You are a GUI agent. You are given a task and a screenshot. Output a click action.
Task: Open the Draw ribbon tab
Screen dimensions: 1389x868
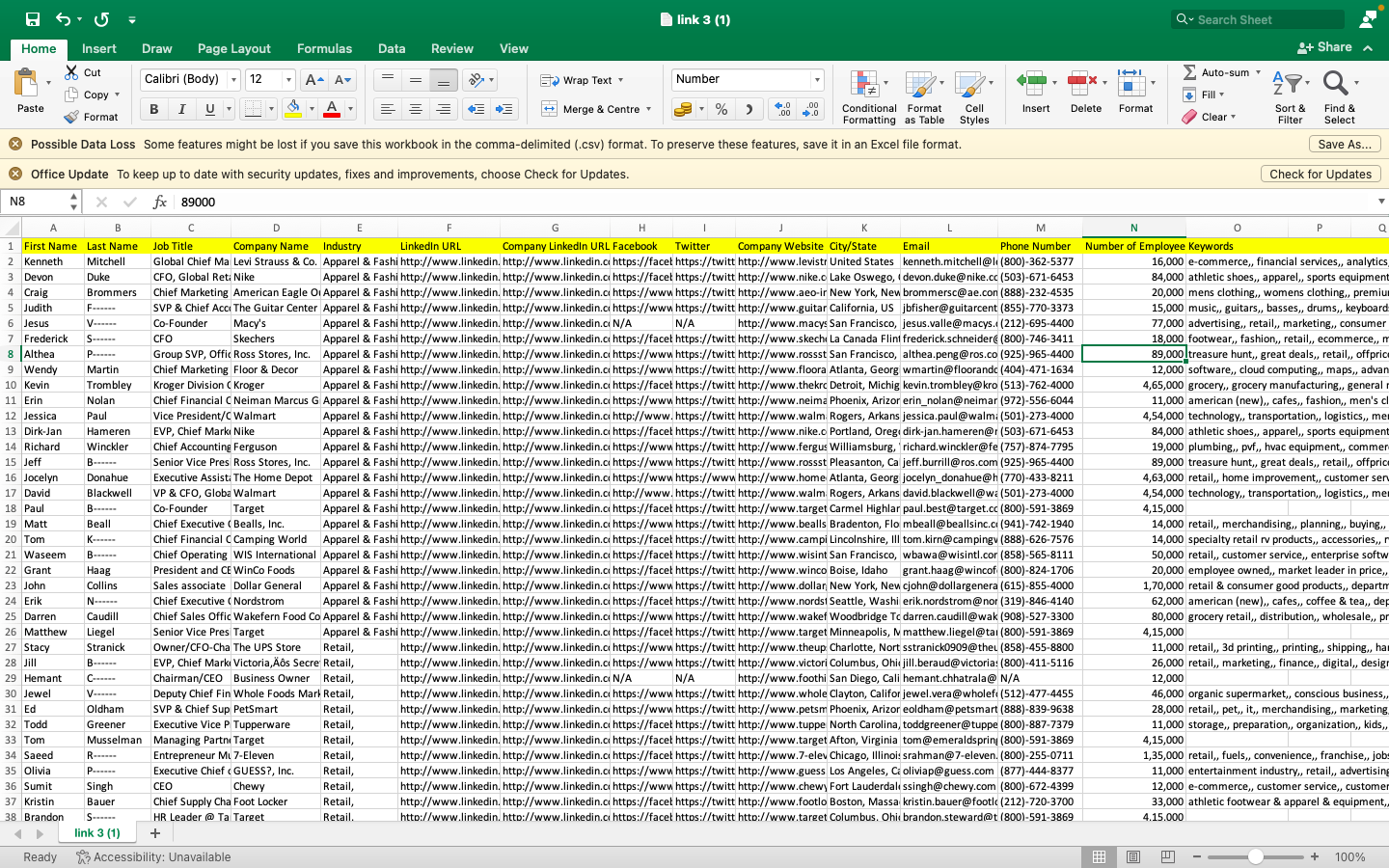(157, 48)
